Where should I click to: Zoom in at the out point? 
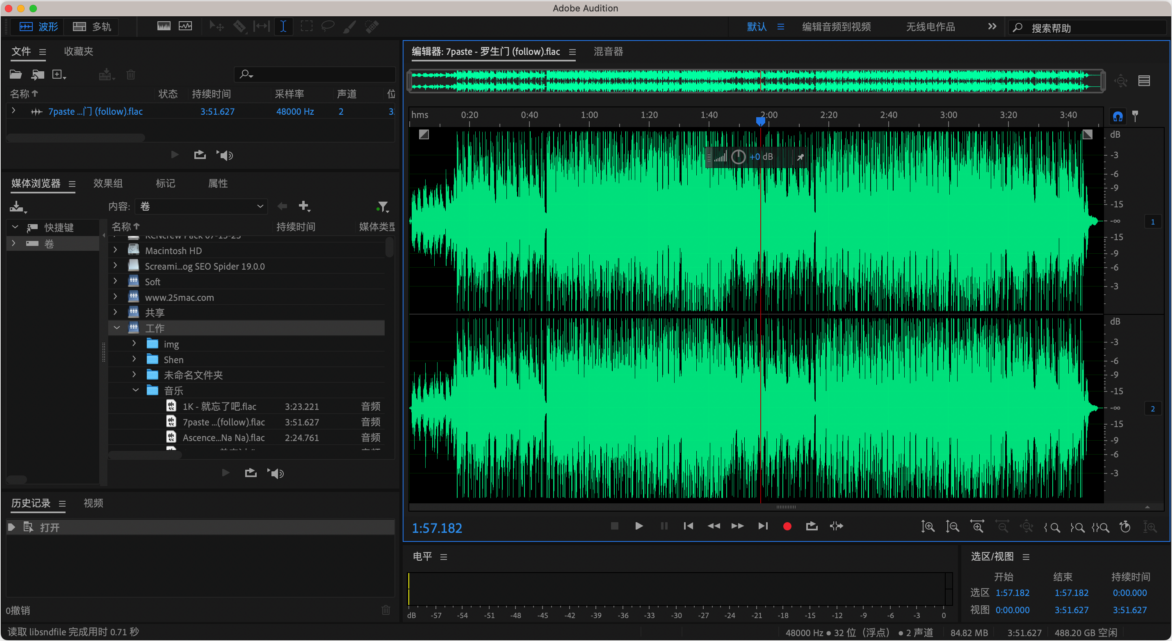click(1076, 527)
